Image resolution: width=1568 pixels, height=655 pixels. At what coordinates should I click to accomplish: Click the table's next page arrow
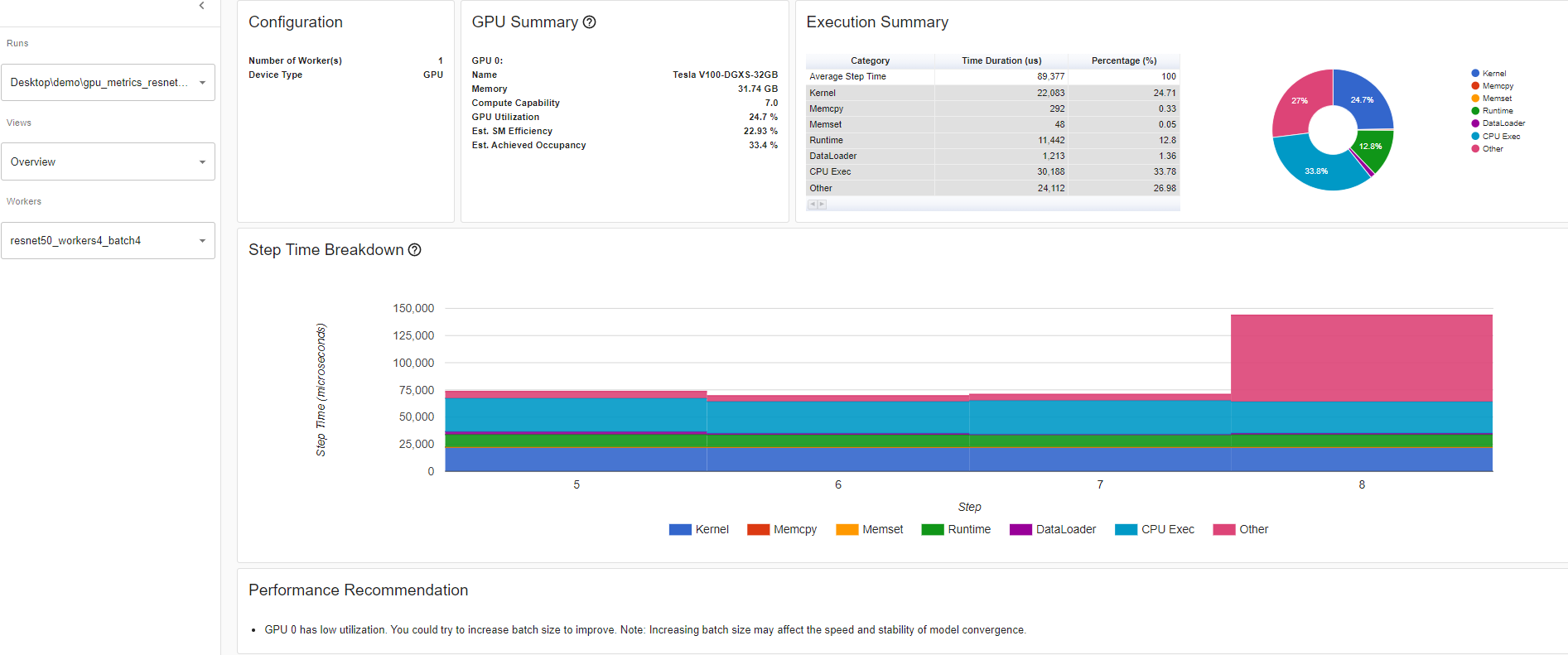[822, 205]
